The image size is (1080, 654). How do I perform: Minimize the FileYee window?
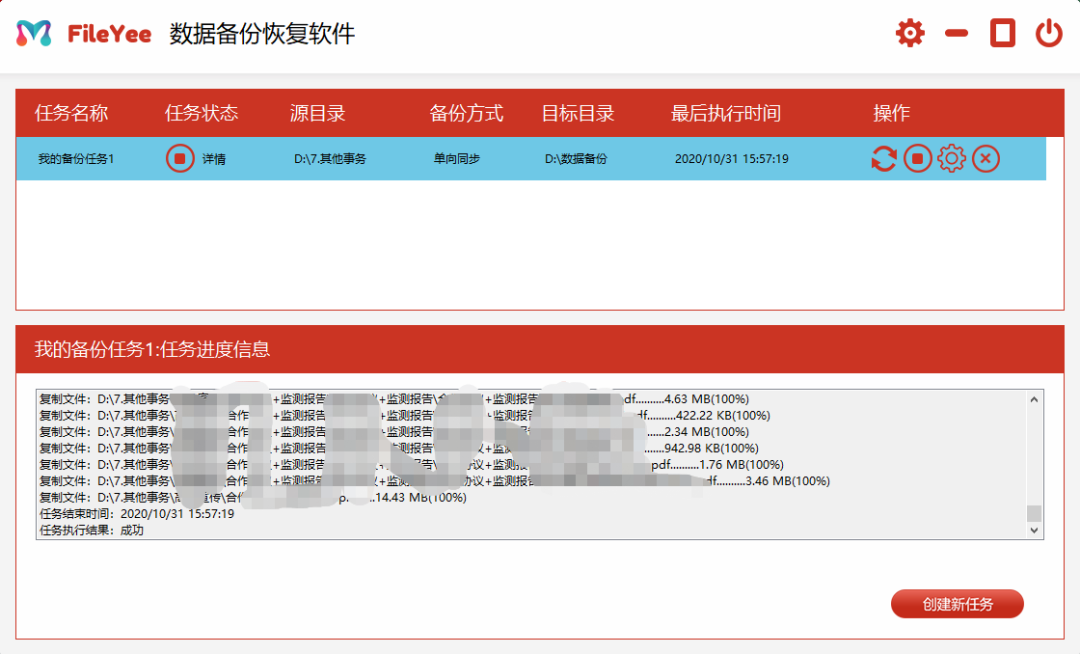point(957,34)
